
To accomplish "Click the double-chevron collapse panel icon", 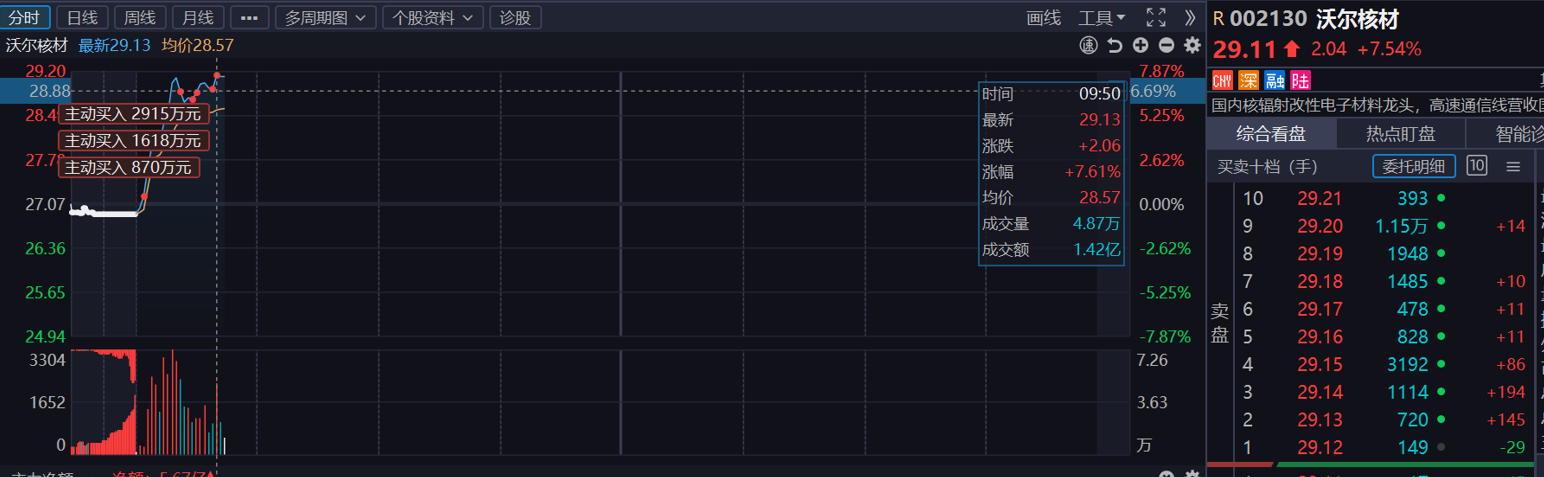I will click(x=1189, y=17).
